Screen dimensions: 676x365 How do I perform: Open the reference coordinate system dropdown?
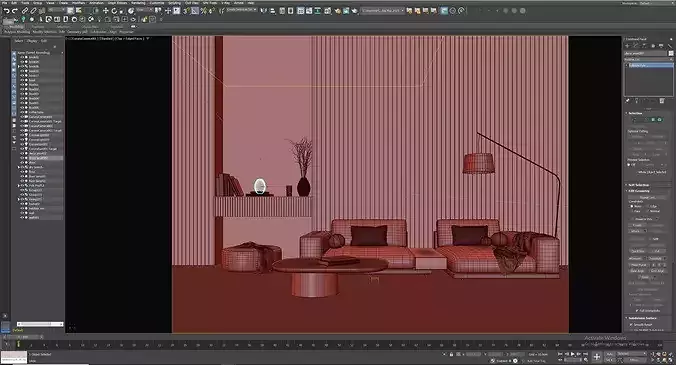tap(144, 9)
